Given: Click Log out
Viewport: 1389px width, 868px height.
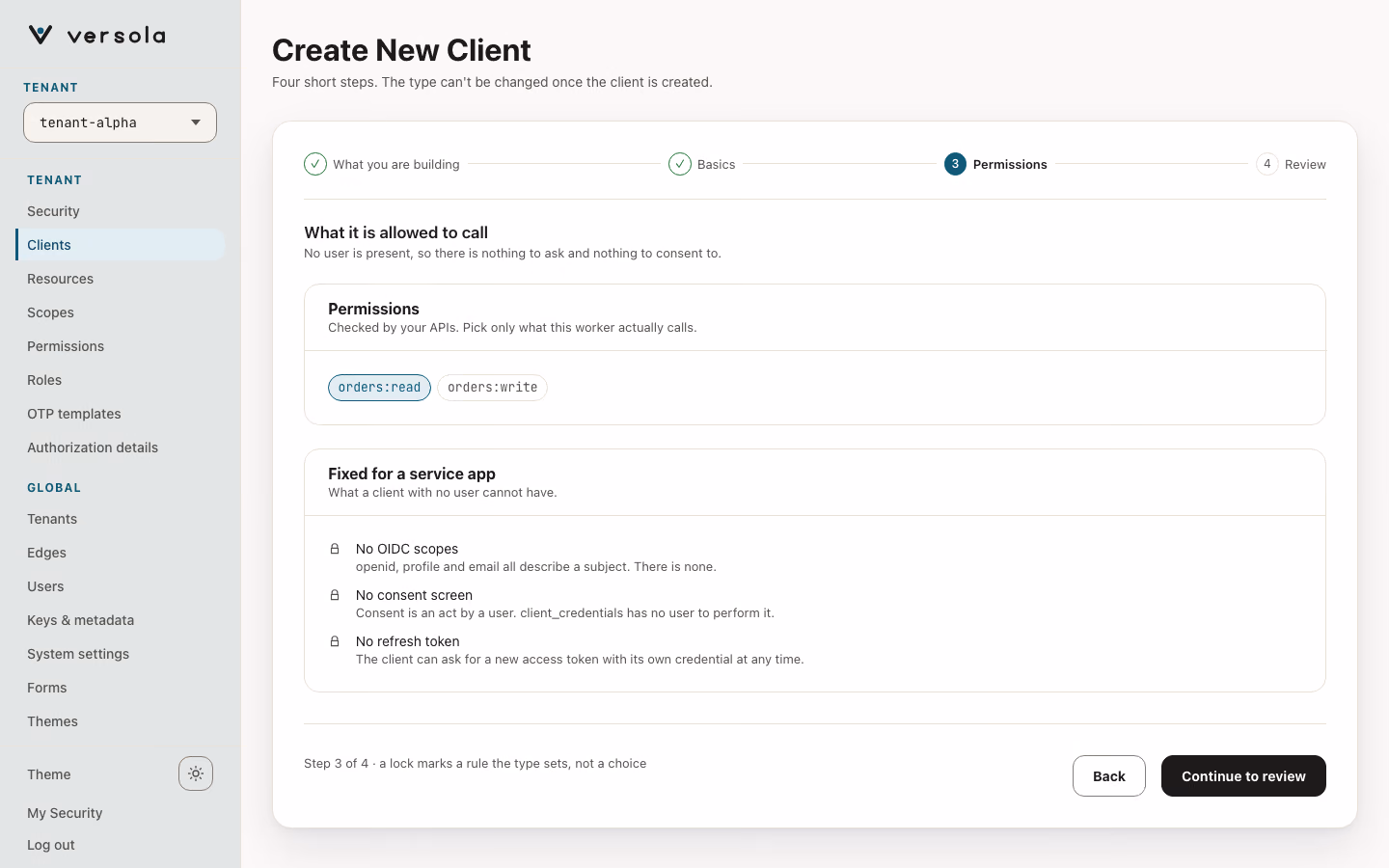Looking at the screenshot, I should click(51, 845).
